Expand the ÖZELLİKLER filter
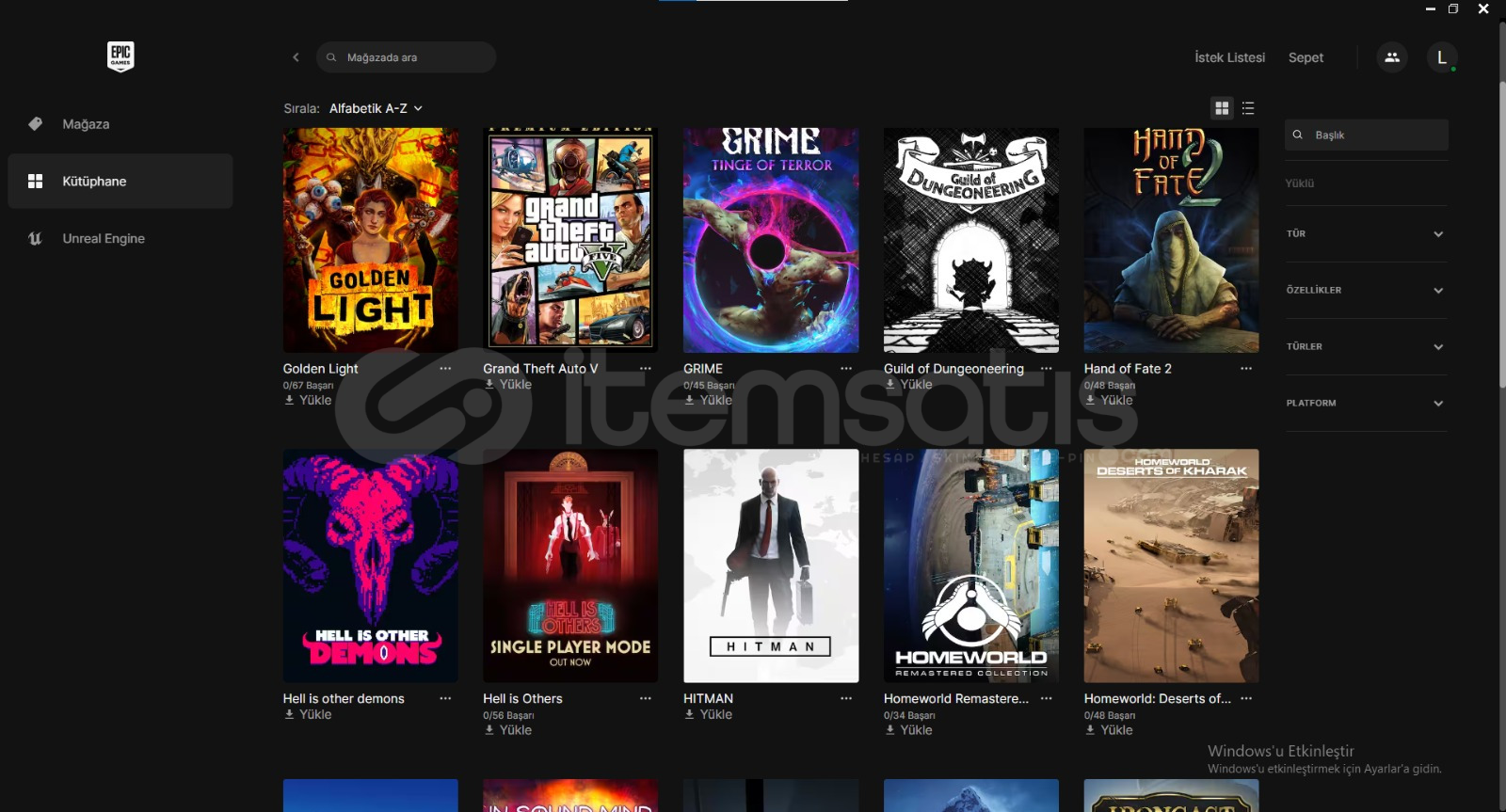Screen dimensions: 1506x812 pos(1366,290)
